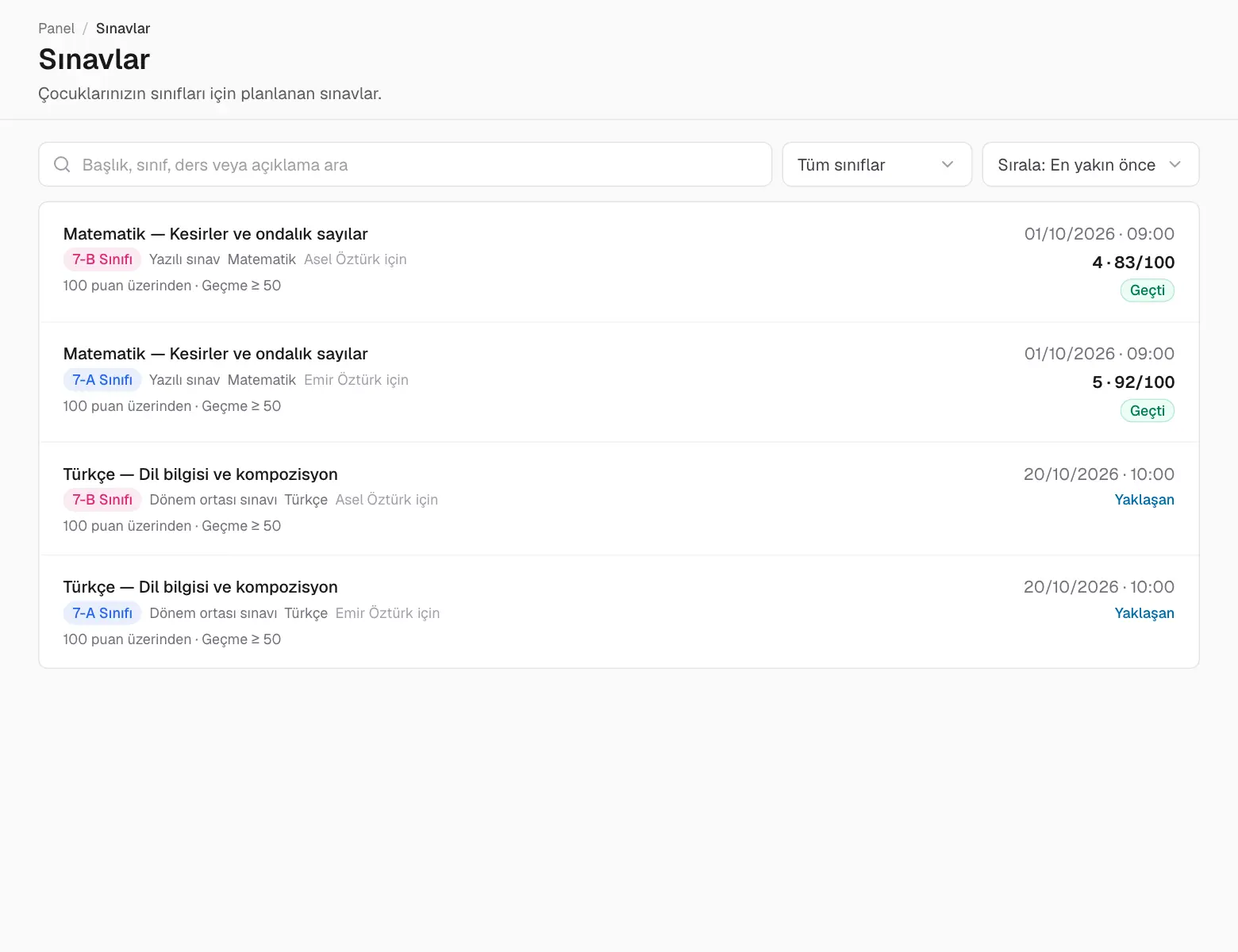Click the 7-A Sınıfı badge on Matematik exam
The height and width of the screenshot is (952, 1238).
point(102,380)
